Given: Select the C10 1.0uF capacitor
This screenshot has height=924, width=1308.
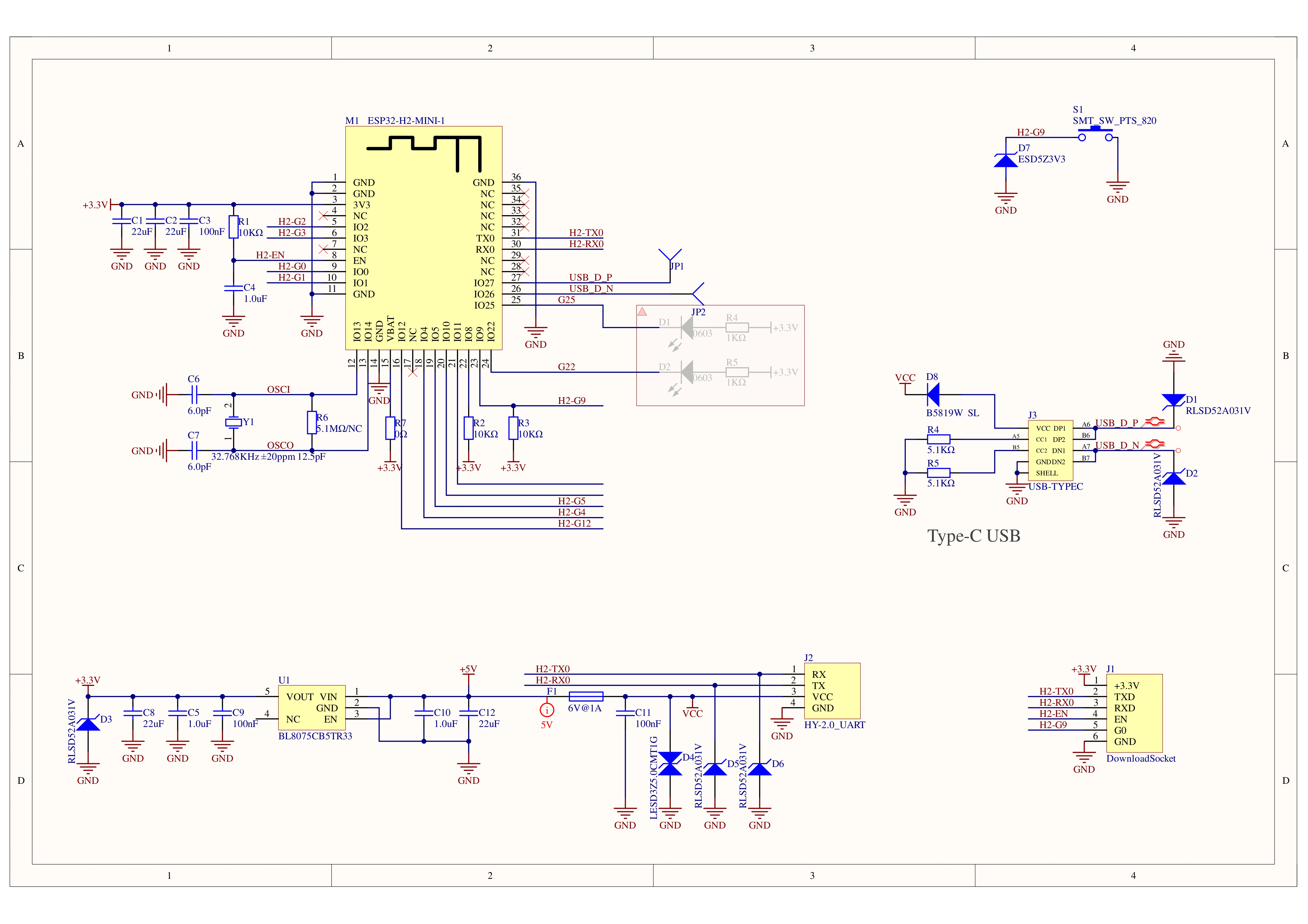Looking at the screenshot, I should [x=424, y=713].
